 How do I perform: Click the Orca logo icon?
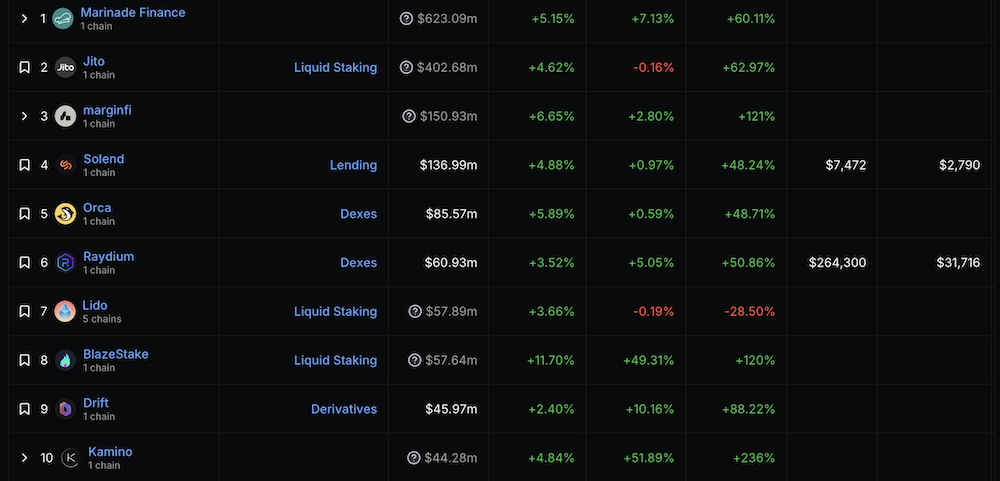click(x=65, y=213)
